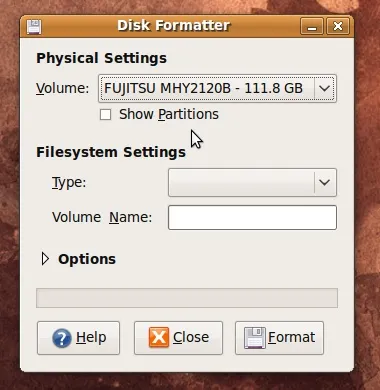Click the empty formatting progress bar
This screenshot has height=390, width=380.
coord(187,298)
